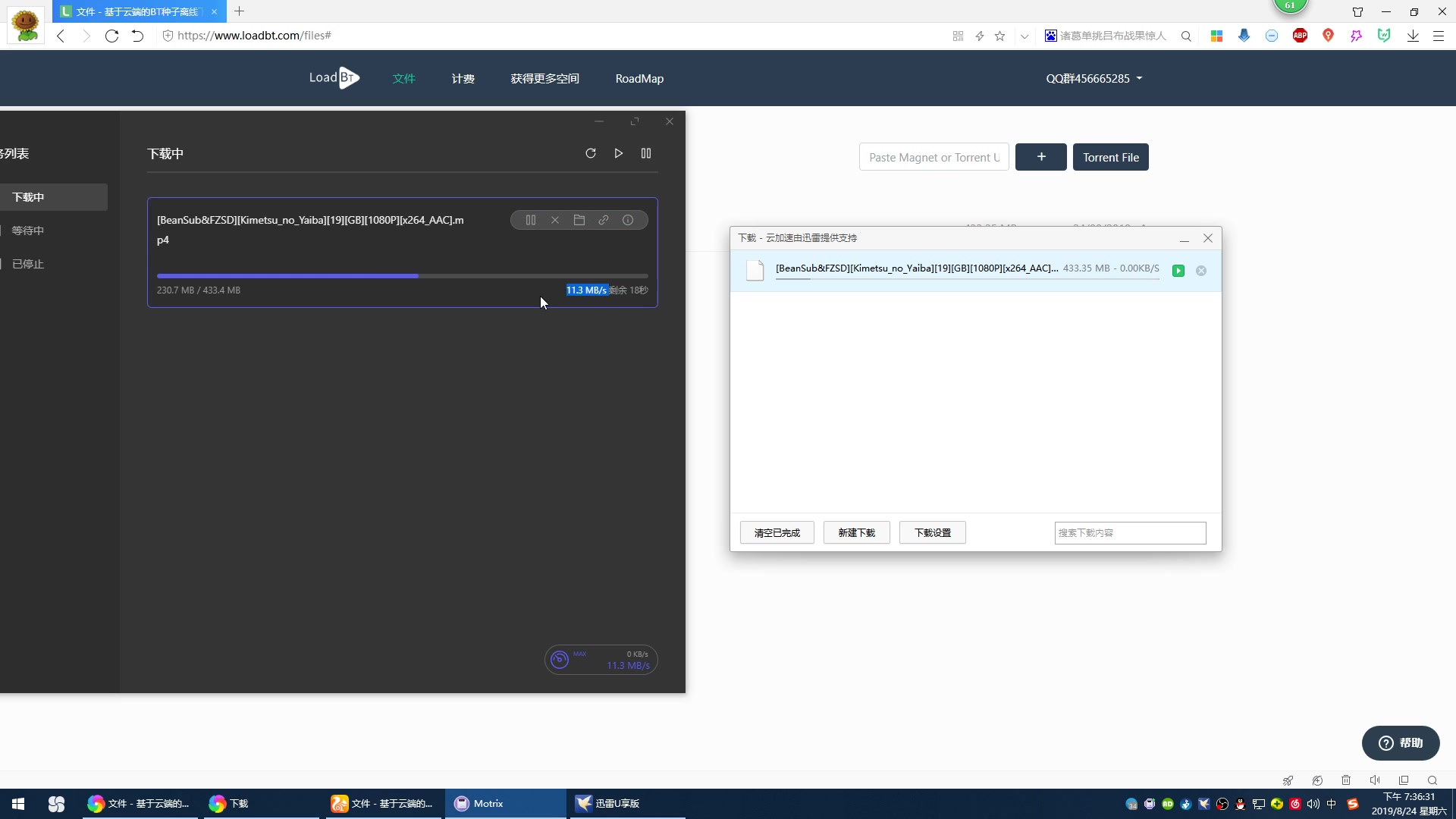Pause the Kimetsu_no_Yaiba task in Motrix
1456x819 pixels.
tap(531, 220)
